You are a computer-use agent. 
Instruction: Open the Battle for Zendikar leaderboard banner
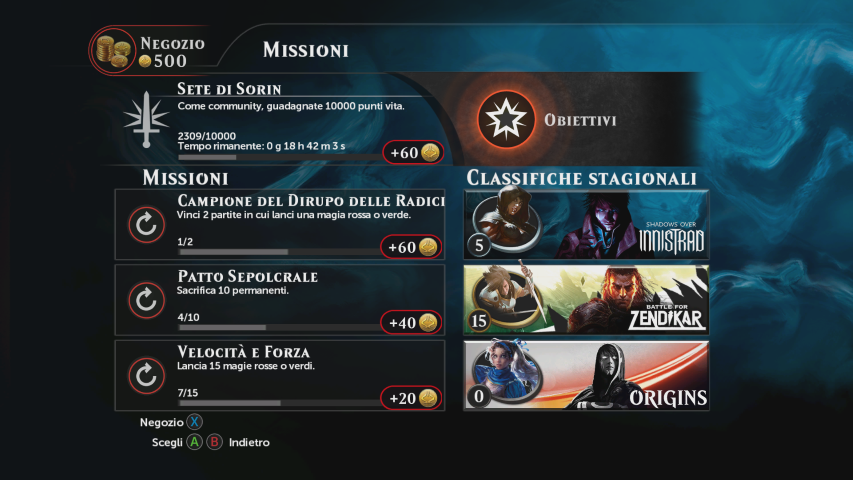(586, 300)
